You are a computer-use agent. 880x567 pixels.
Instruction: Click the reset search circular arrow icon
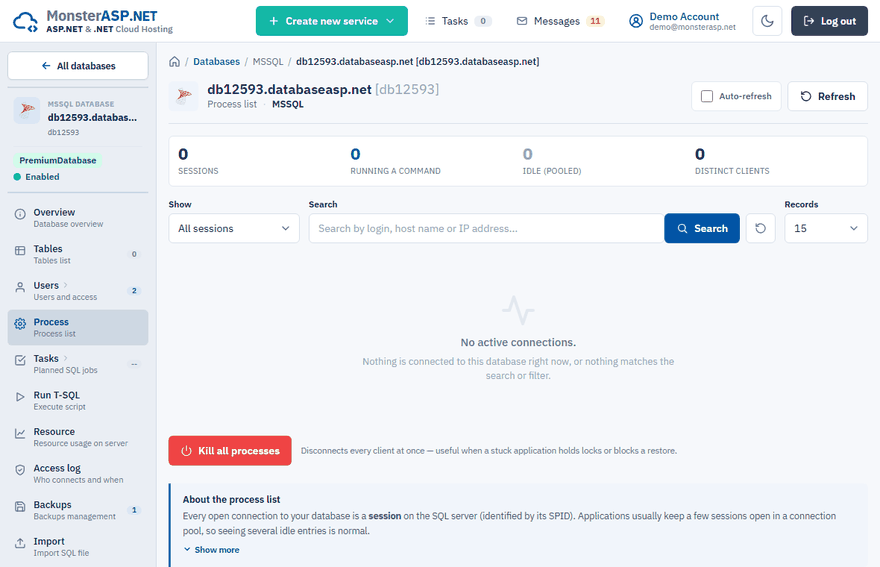point(760,228)
